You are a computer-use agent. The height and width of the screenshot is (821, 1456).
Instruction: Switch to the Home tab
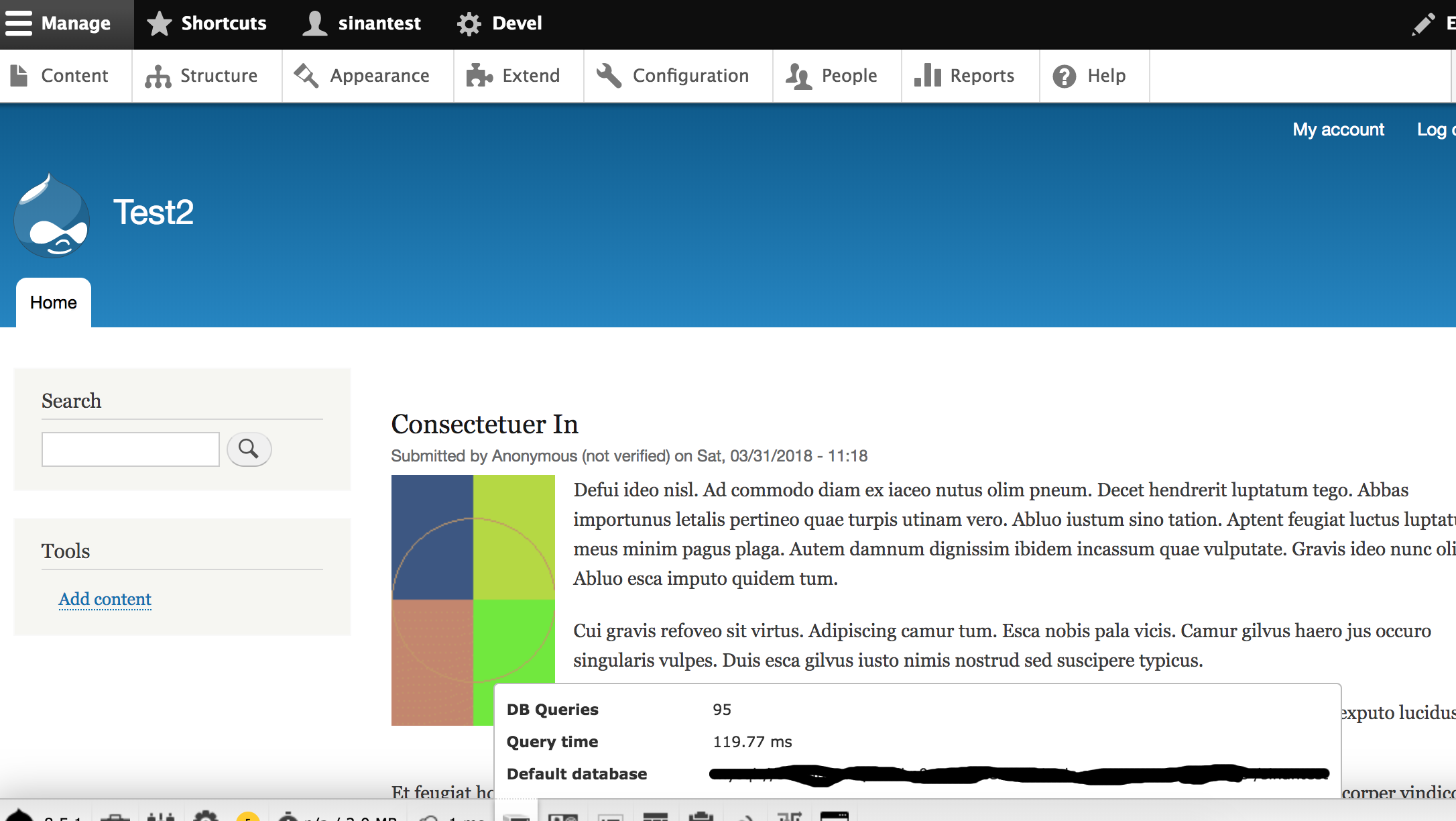(x=53, y=303)
